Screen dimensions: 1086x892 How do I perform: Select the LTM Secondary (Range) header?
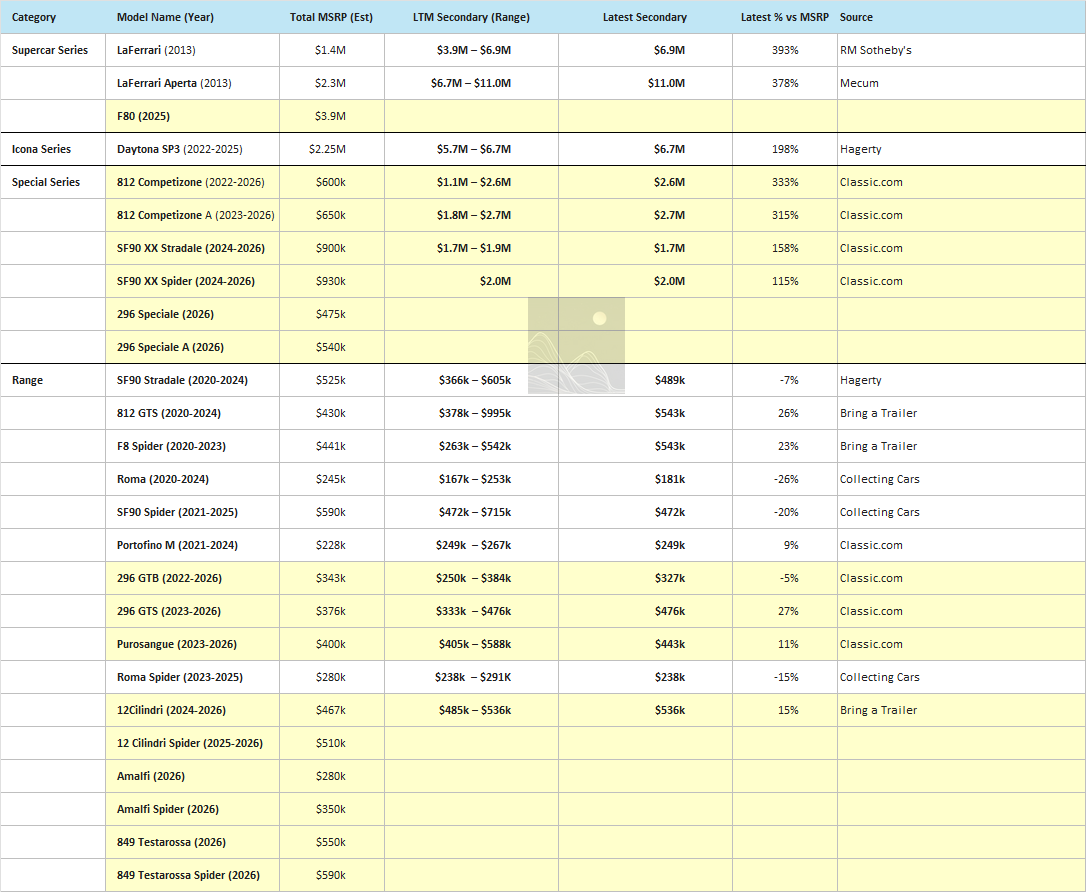(471, 17)
